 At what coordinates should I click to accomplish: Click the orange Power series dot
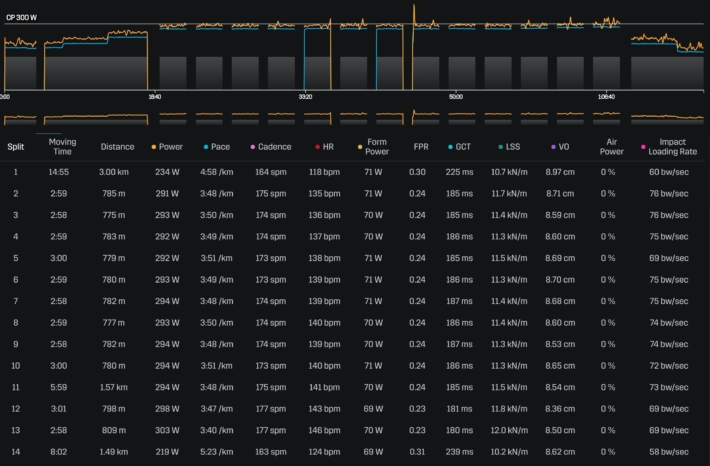[154, 147]
